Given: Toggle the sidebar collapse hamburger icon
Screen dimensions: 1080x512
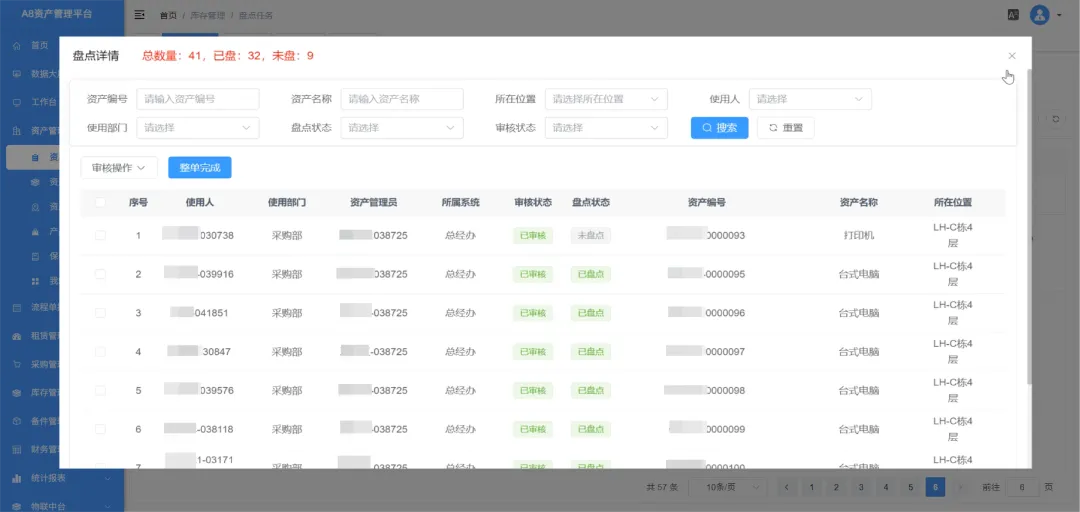Looking at the screenshot, I should 139,15.
